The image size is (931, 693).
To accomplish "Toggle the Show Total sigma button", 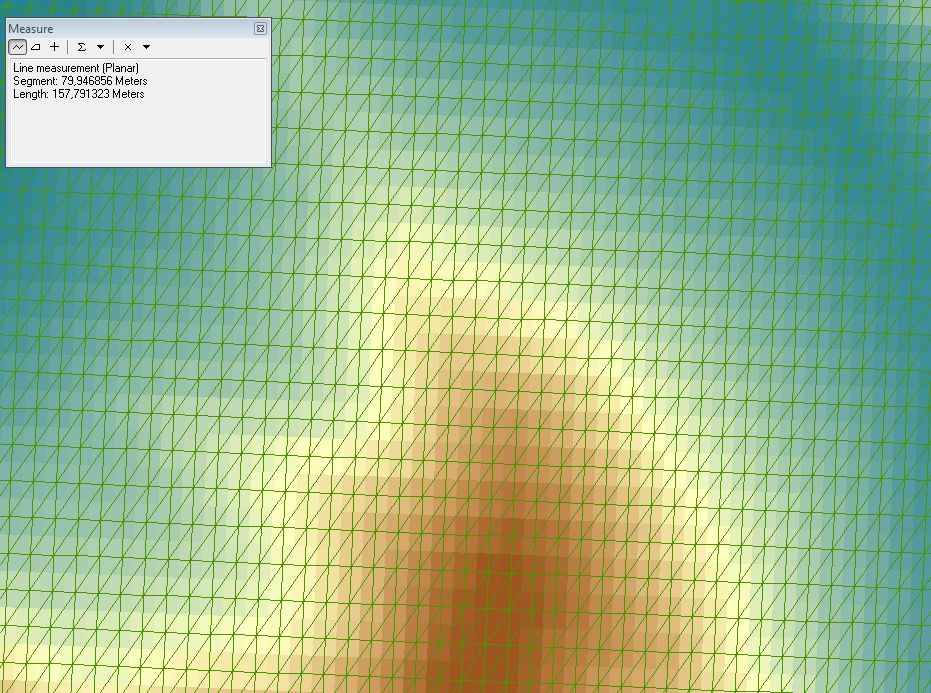I will pyautogui.click(x=82, y=47).
